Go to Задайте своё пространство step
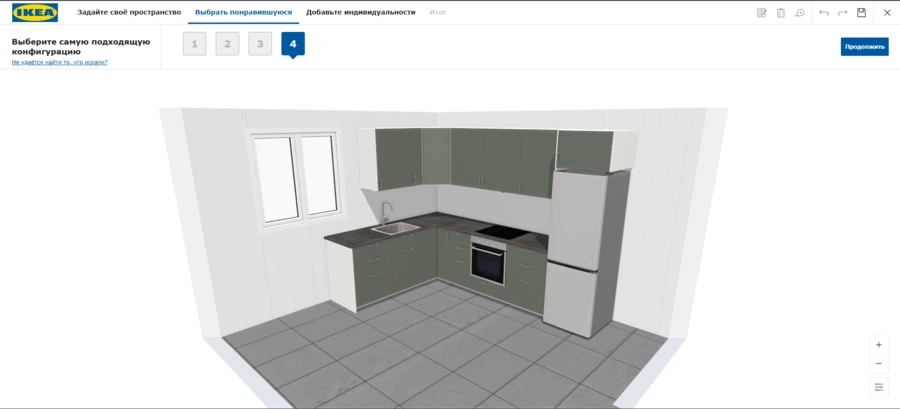The height and width of the screenshot is (409, 900). (129, 12)
